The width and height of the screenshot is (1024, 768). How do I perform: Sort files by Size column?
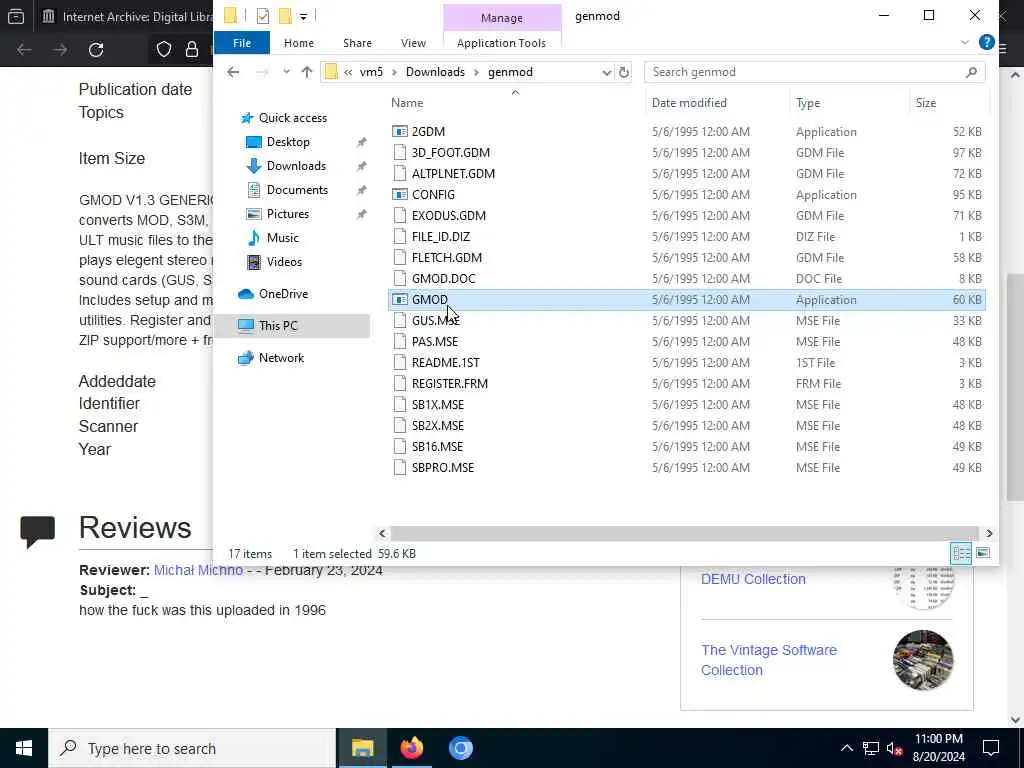925,103
